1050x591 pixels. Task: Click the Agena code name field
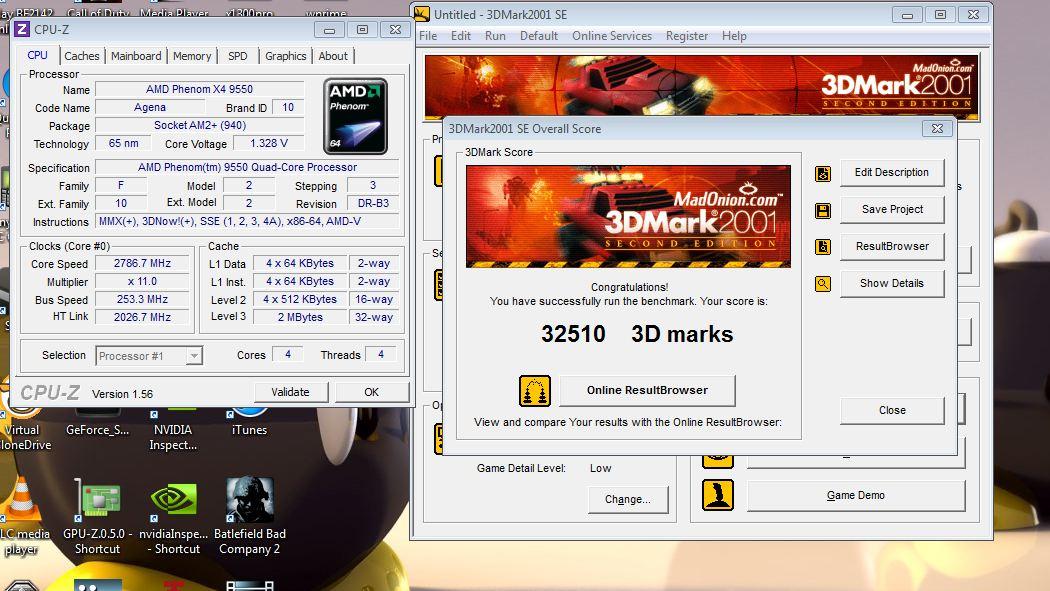pos(149,107)
